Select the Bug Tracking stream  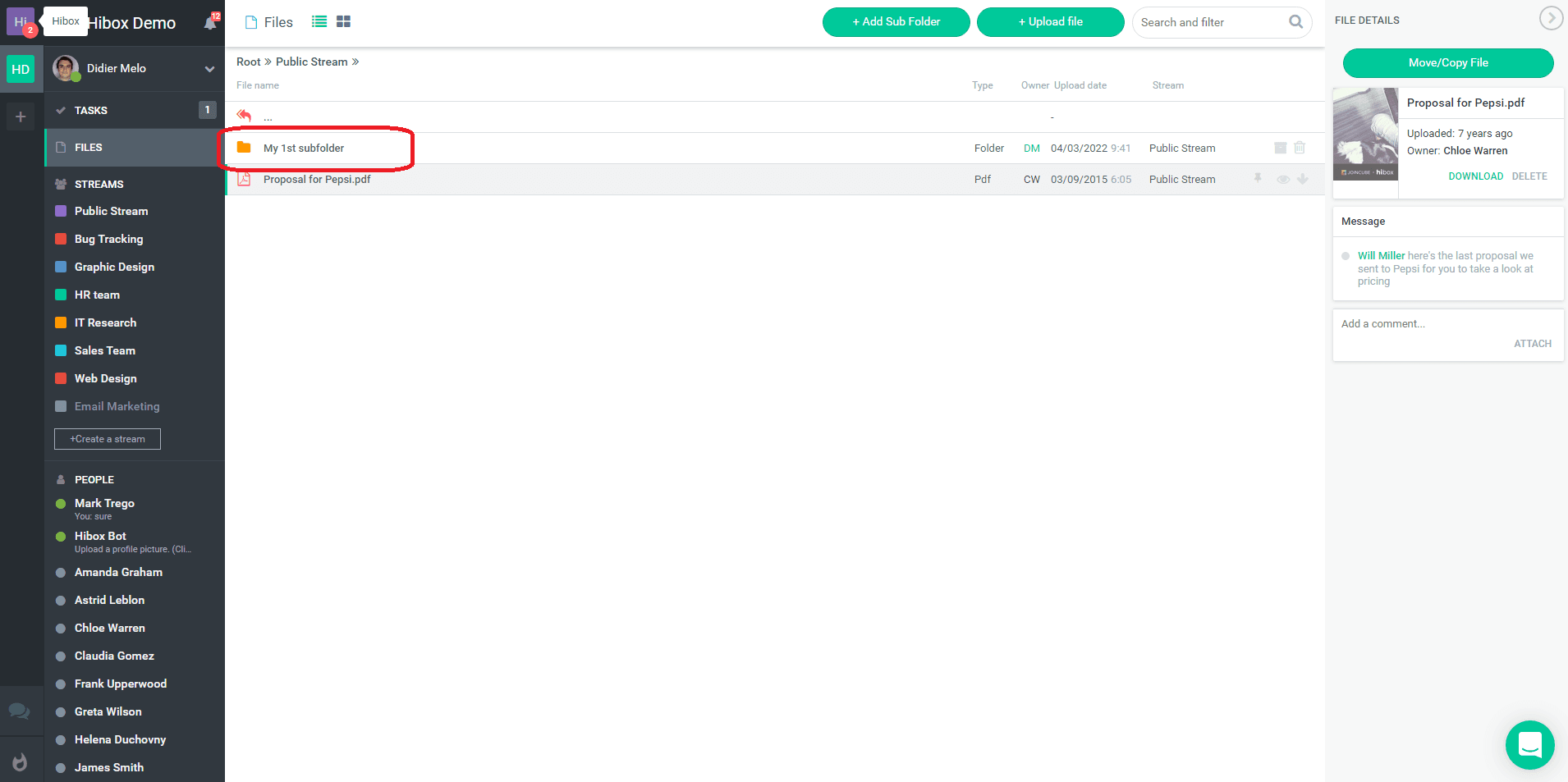point(108,239)
